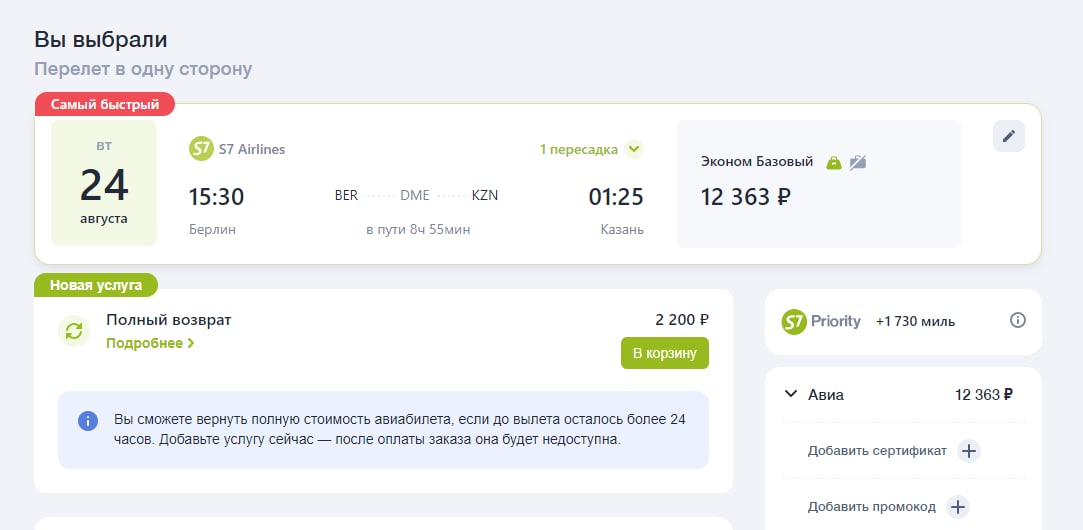Click the S7 Airlines logo icon
Image resolution: width=1083 pixels, height=530 pixels.
click(x=201, y=149)
